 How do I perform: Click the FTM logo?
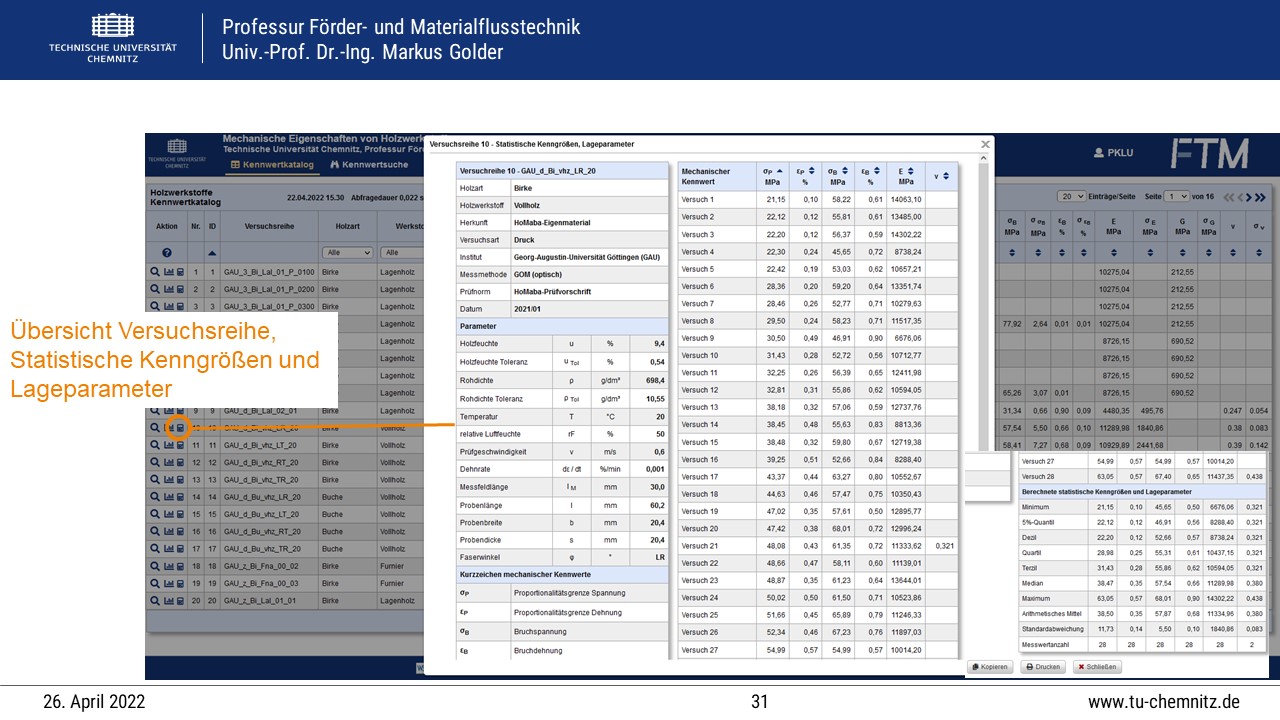[x=1209, y=153]
